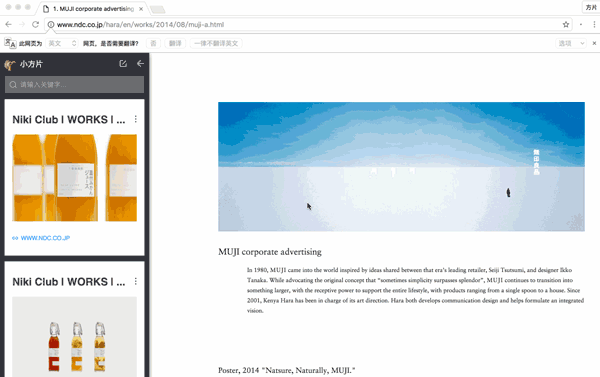
Task: Click the browser forward arrow
Action: pos(22,24)
